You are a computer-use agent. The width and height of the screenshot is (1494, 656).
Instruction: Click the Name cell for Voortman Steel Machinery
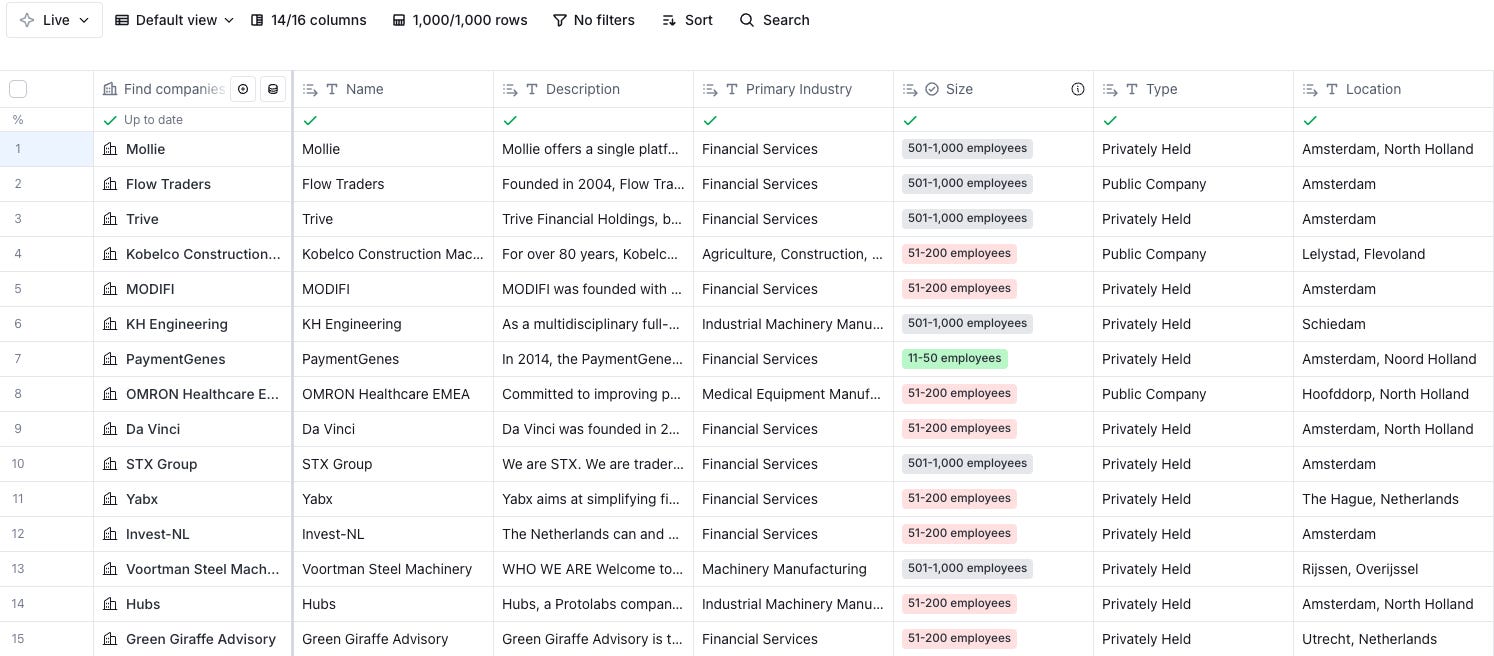(x=393, y=569)
